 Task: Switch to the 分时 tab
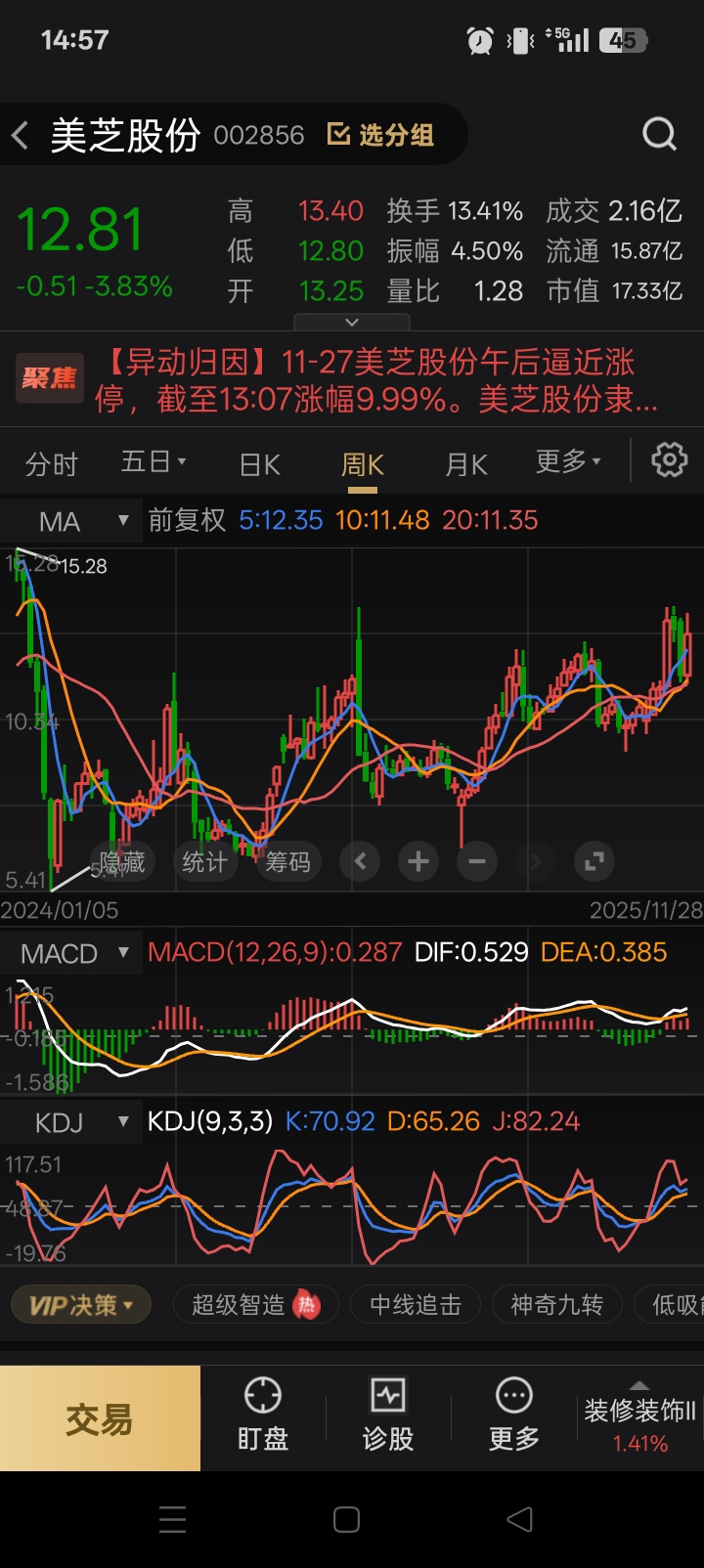click(51, 463)
